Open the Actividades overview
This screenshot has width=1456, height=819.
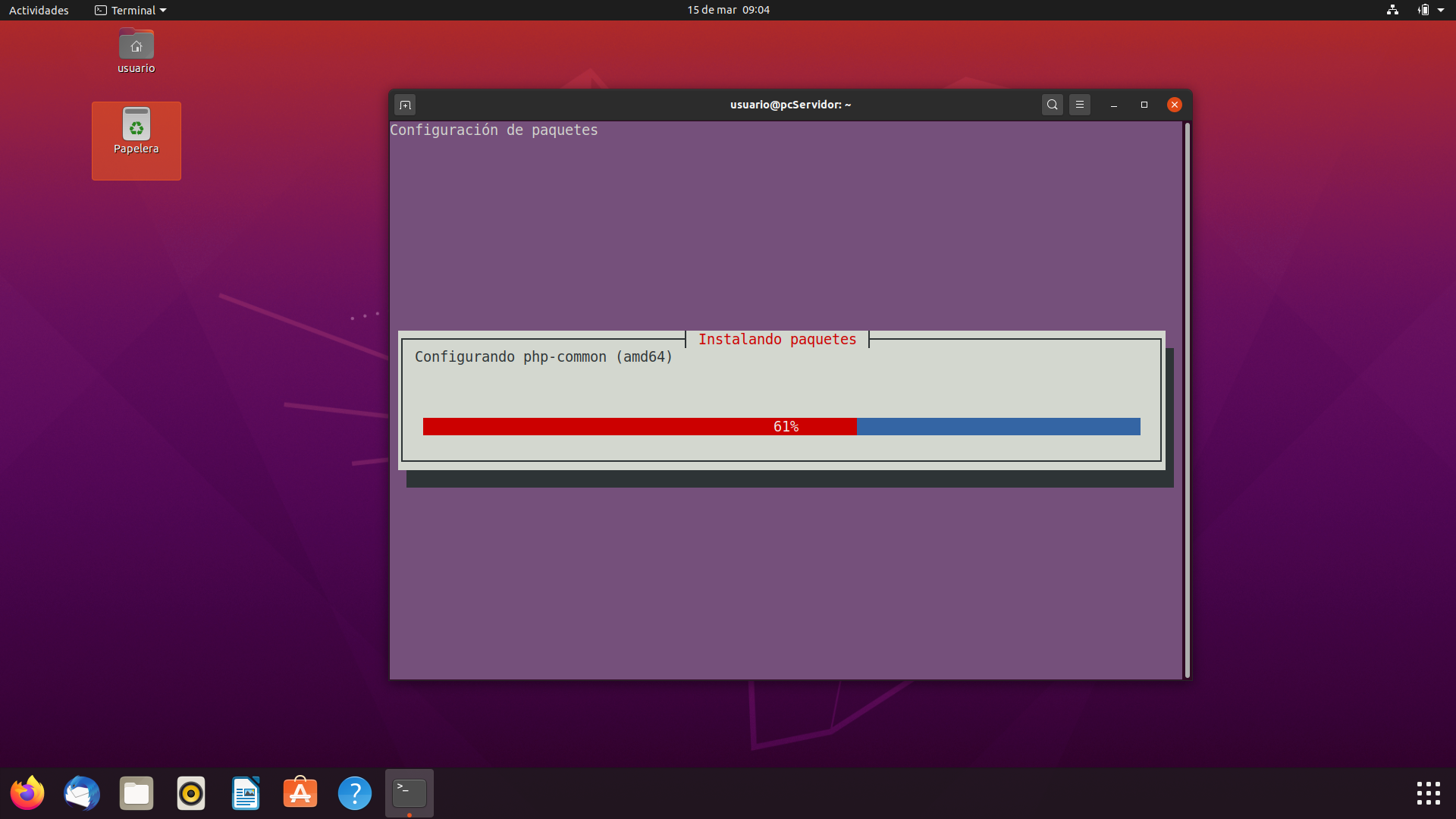39,10
